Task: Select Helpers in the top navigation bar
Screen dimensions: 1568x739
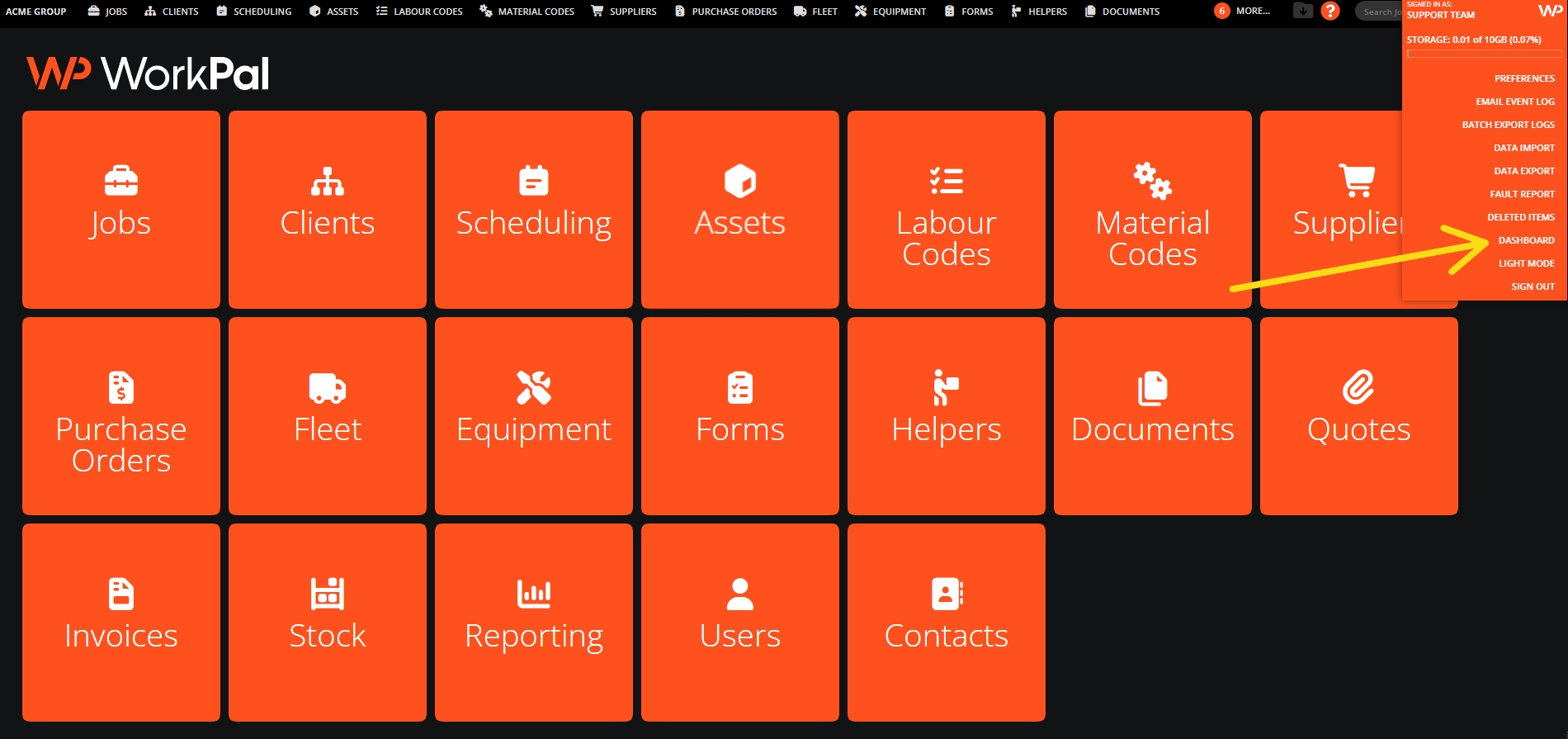Action: (x=1039, y=12)
